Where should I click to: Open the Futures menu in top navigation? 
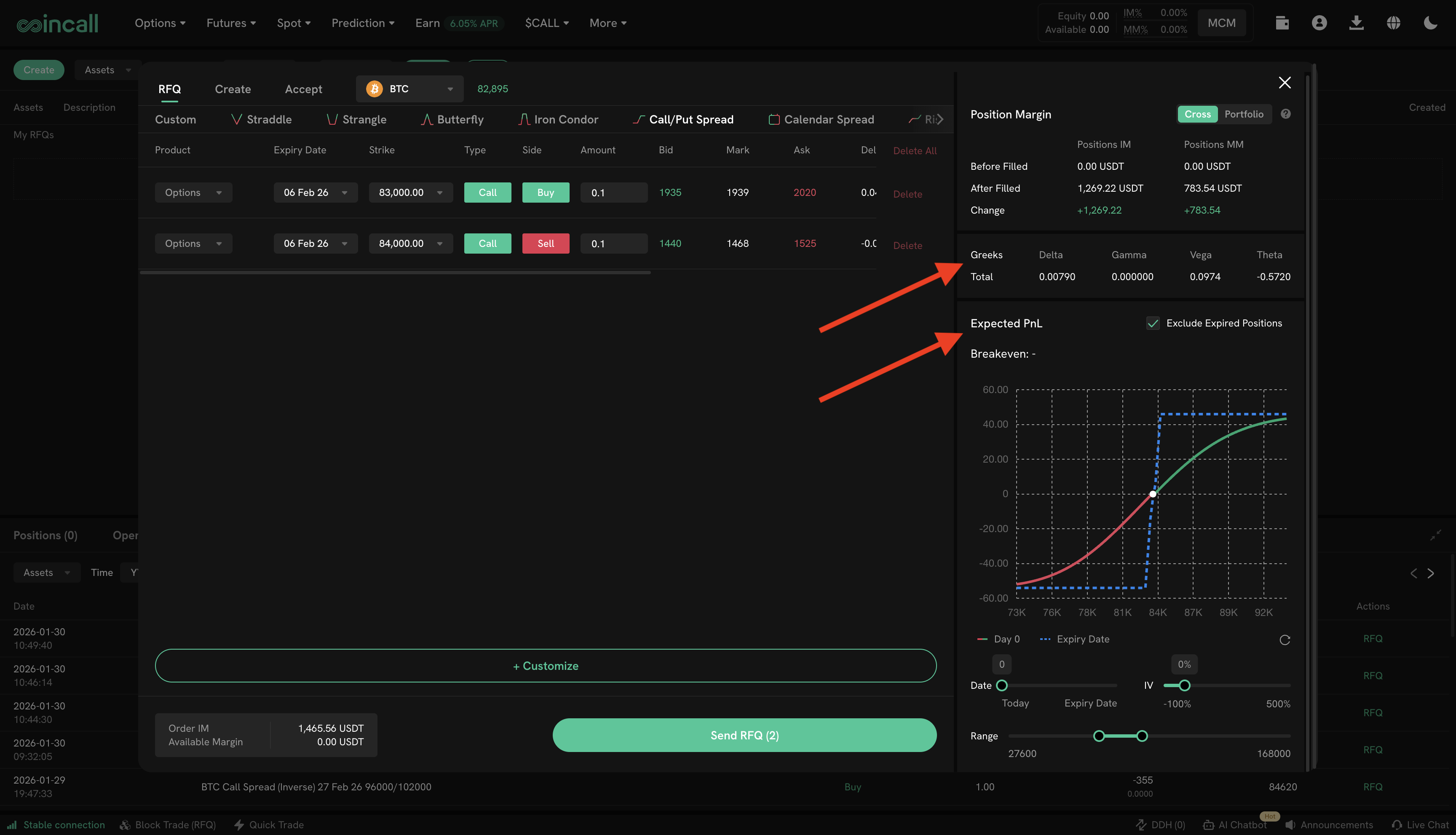pos(231,23)
